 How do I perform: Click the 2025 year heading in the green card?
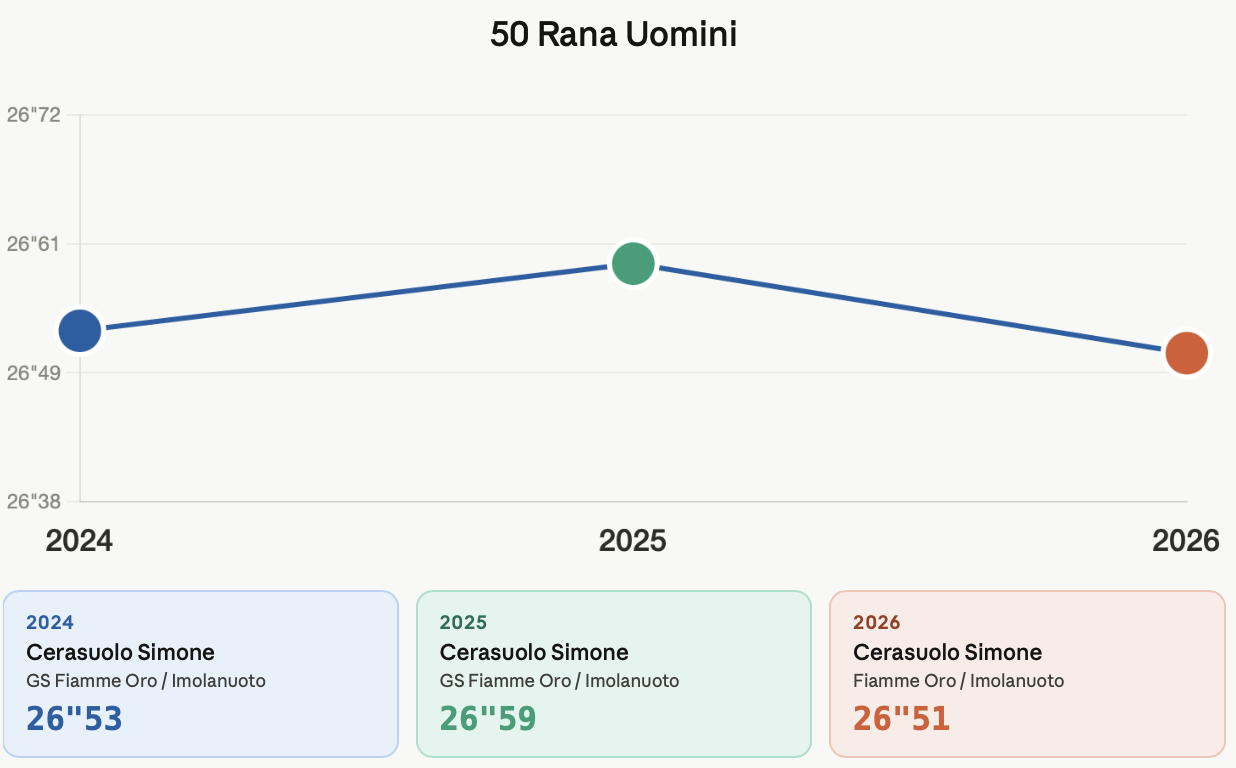(463, 623)
